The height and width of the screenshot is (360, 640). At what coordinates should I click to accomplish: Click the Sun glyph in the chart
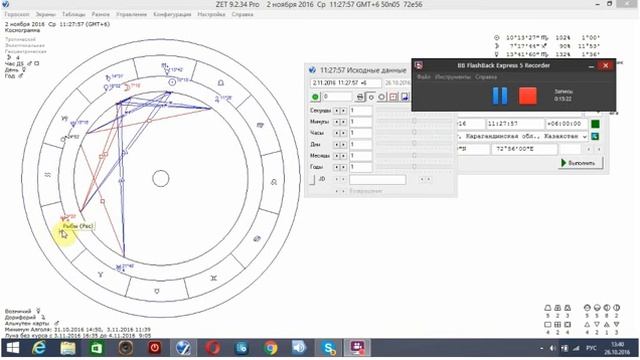pos(172,82)
